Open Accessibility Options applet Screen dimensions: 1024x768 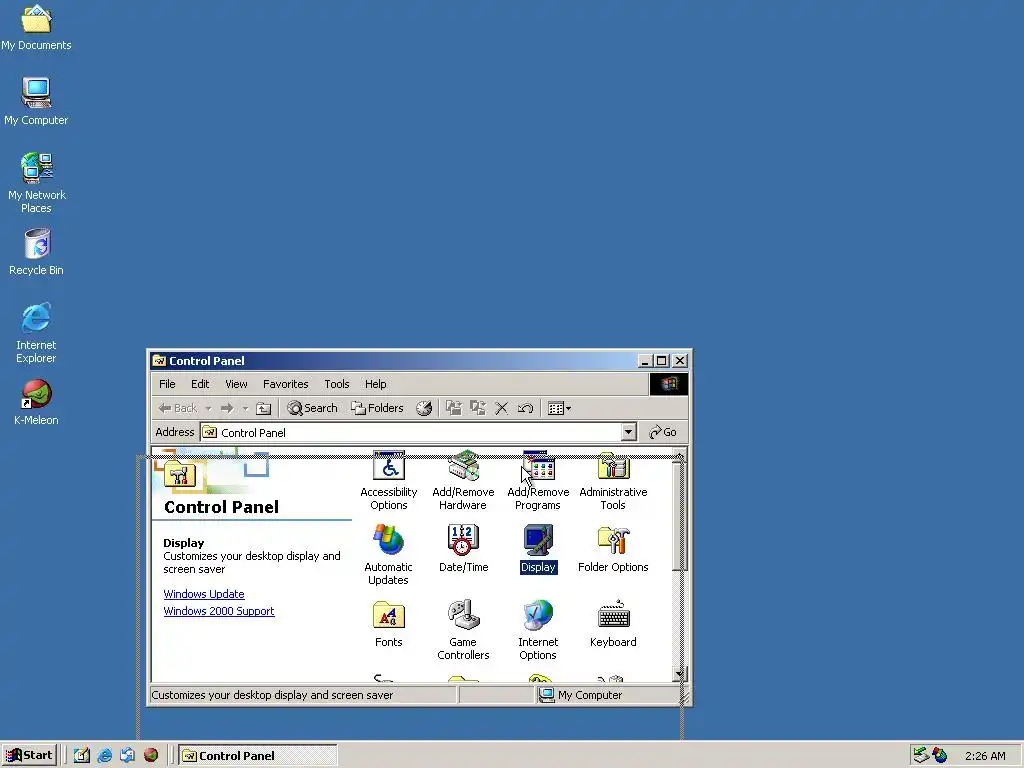(389, 480)
